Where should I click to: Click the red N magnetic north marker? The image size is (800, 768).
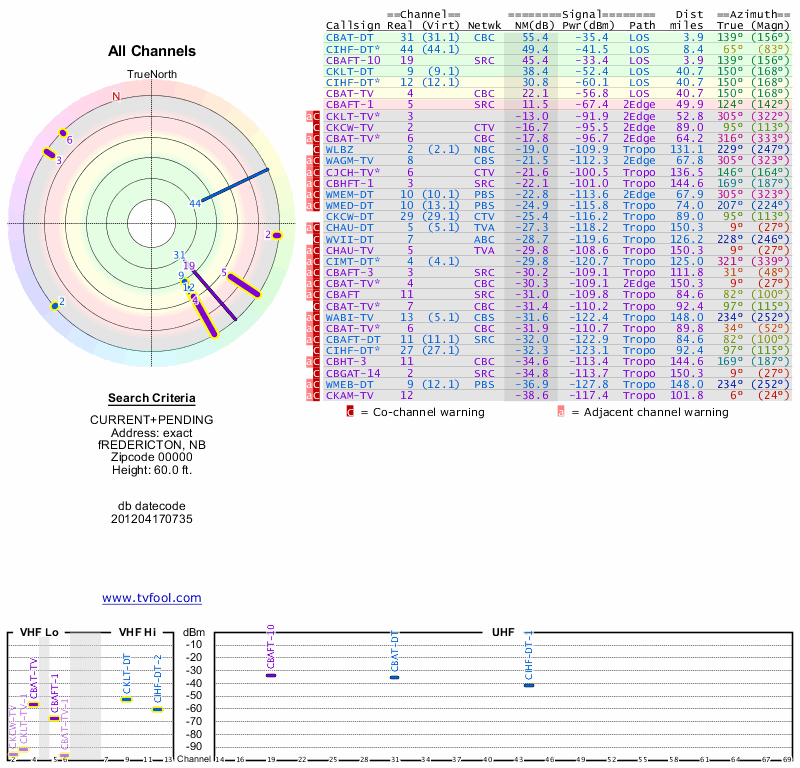[x=116, y=97]
